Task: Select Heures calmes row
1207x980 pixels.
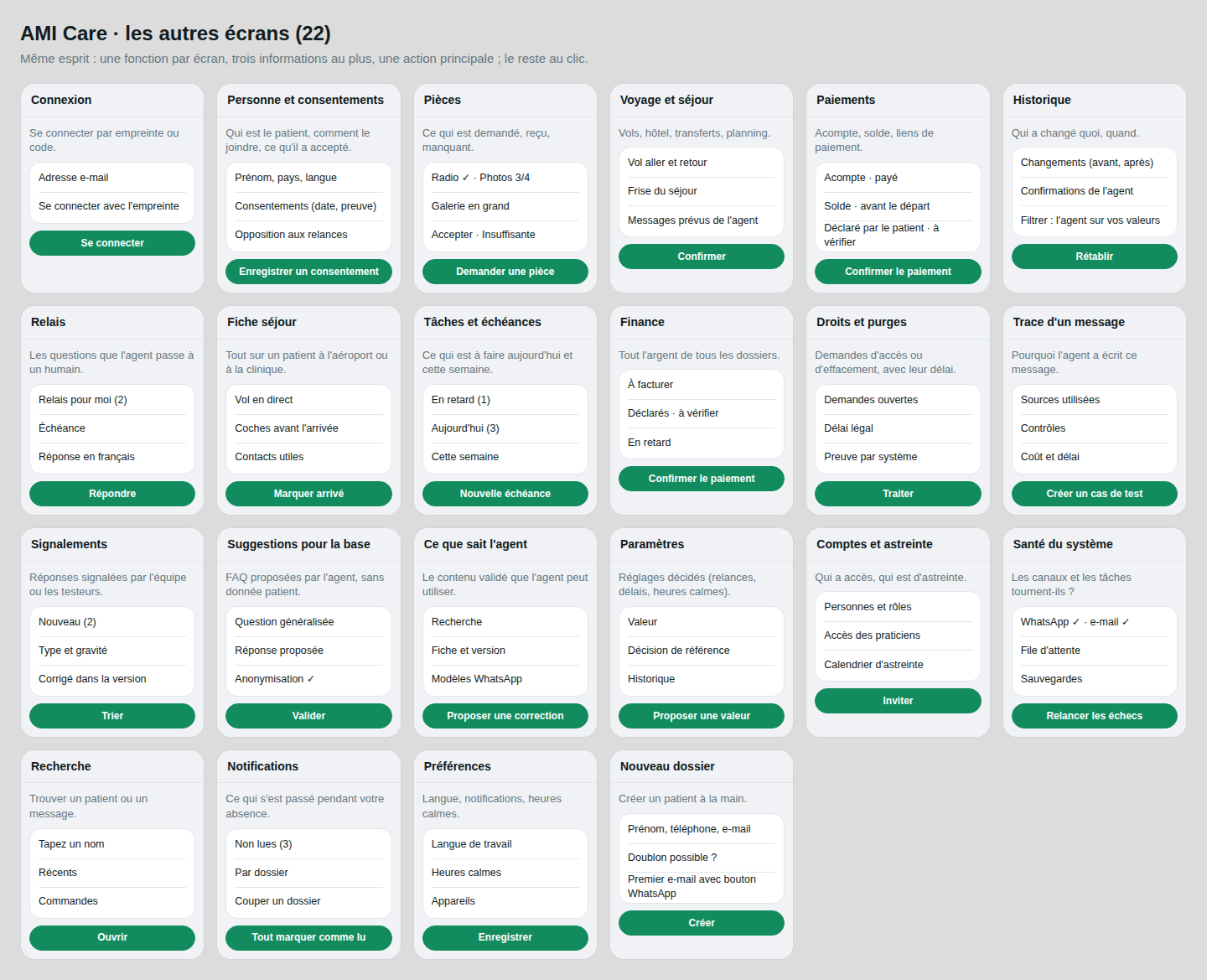Action: click(x=505, y=873)
